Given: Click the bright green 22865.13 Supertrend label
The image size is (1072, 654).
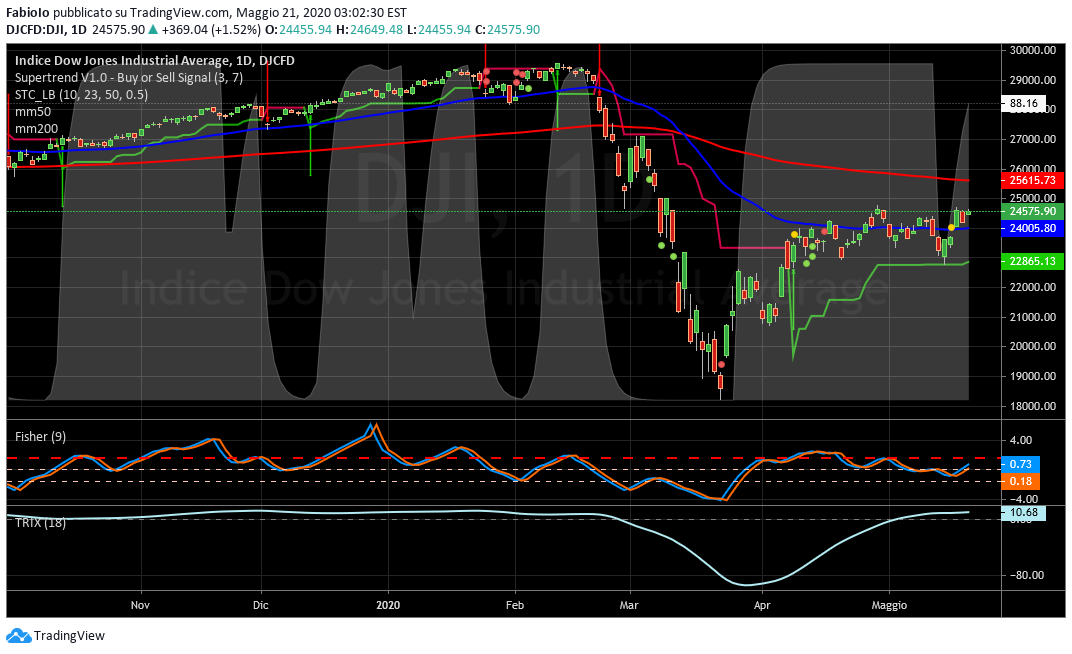Looking at the screenshot, I should coord(1032,261).
